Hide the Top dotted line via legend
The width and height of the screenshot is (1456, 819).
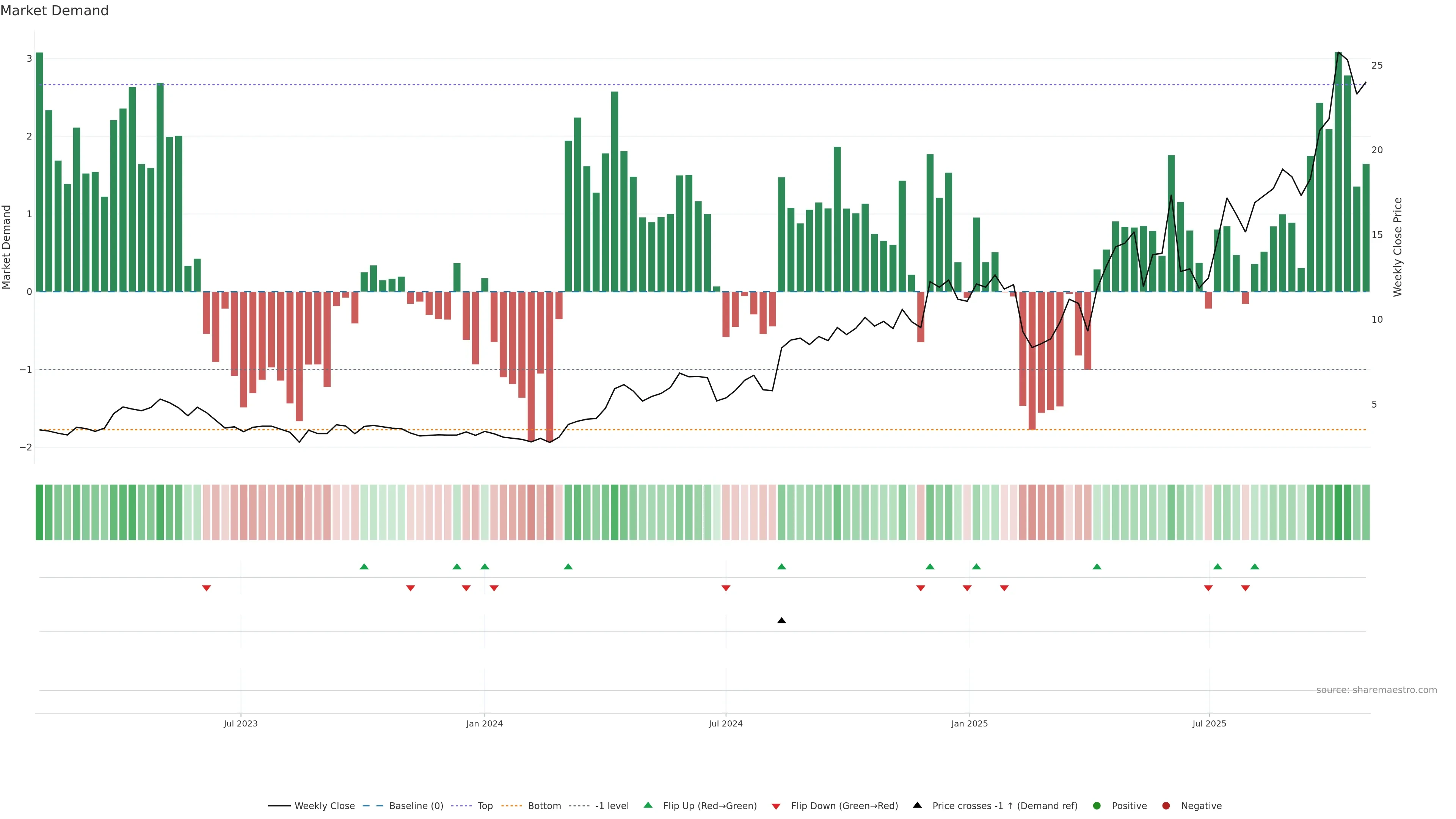coord(485,806)
